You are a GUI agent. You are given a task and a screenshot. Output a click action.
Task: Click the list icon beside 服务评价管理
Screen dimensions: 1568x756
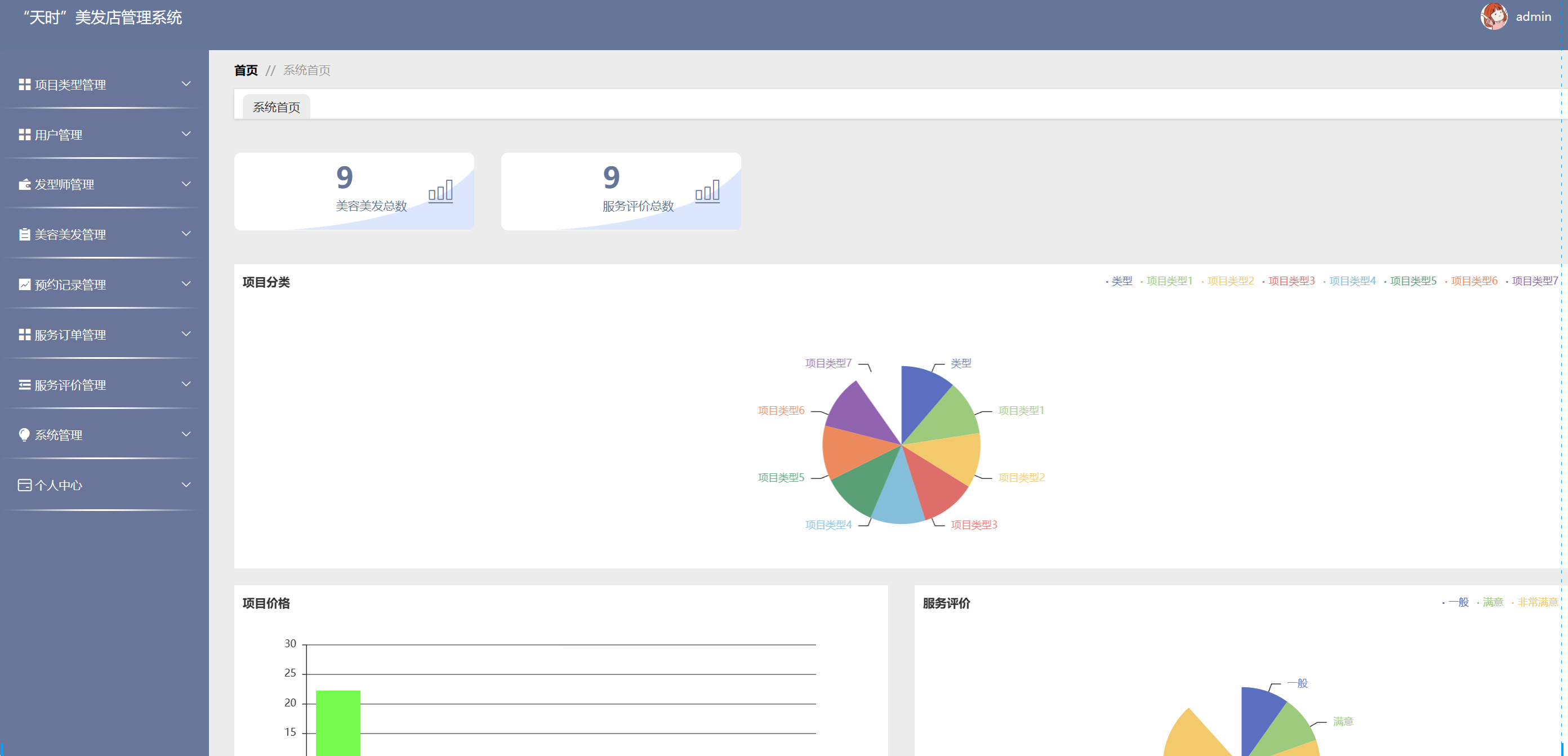[x=24, y=385]
